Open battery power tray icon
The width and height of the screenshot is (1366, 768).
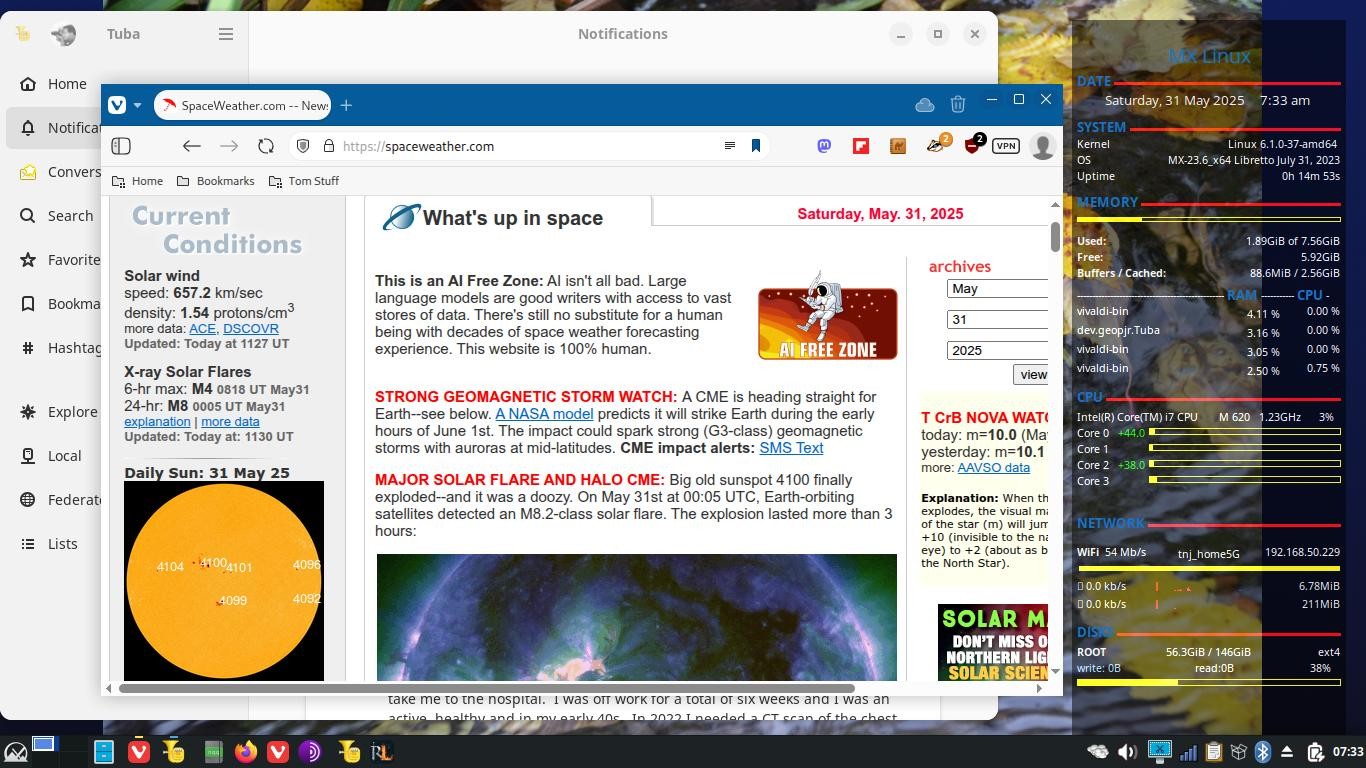tap(1315, 752)
